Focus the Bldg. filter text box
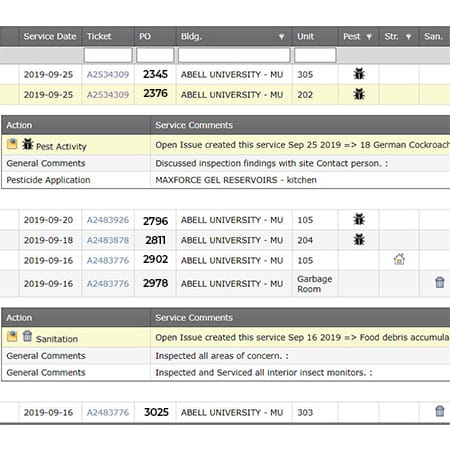This screenshot has height=450, width=450. click(x=234, y=55)
